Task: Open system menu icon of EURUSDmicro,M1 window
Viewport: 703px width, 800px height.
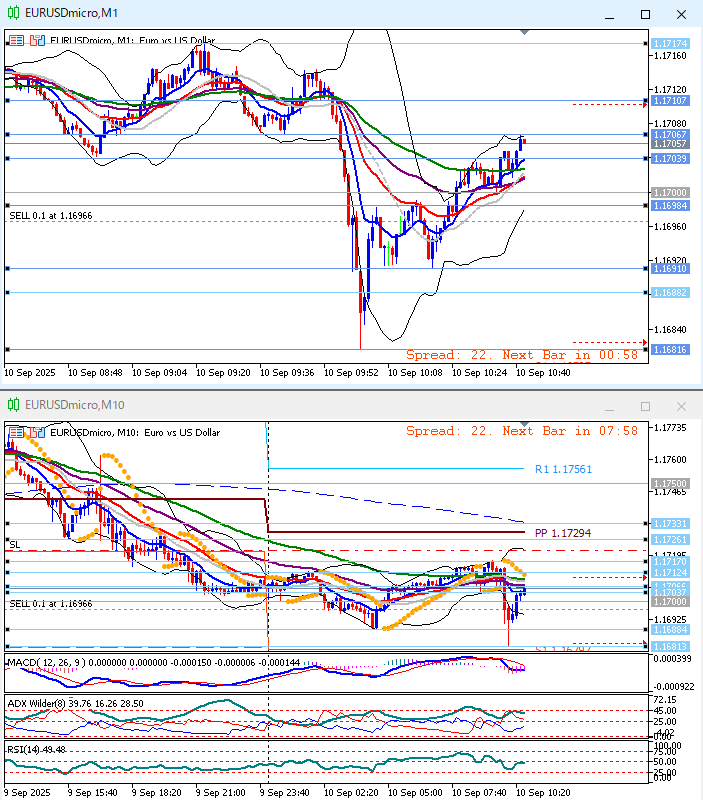Action: 13,13
